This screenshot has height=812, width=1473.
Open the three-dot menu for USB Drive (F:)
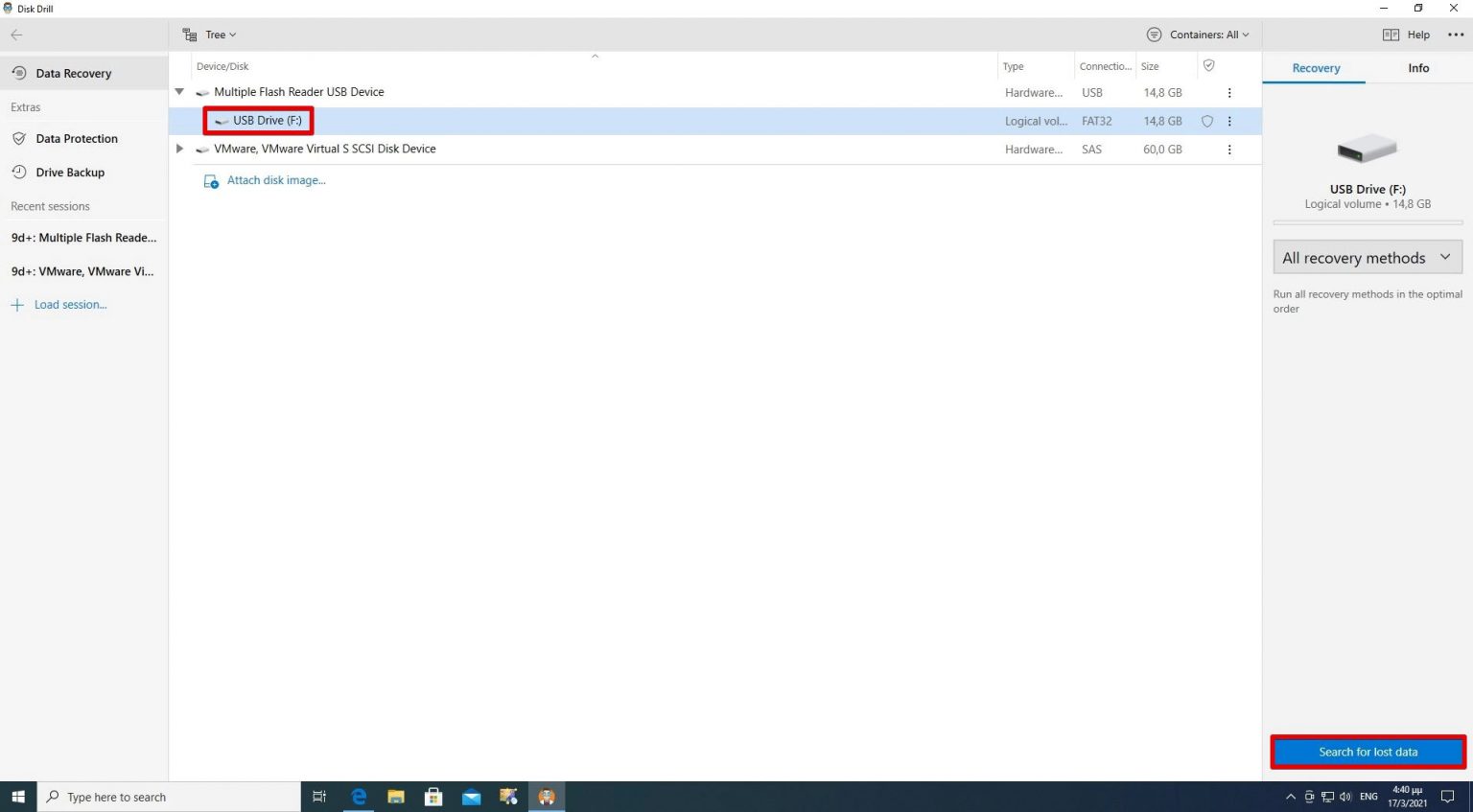1229,121
